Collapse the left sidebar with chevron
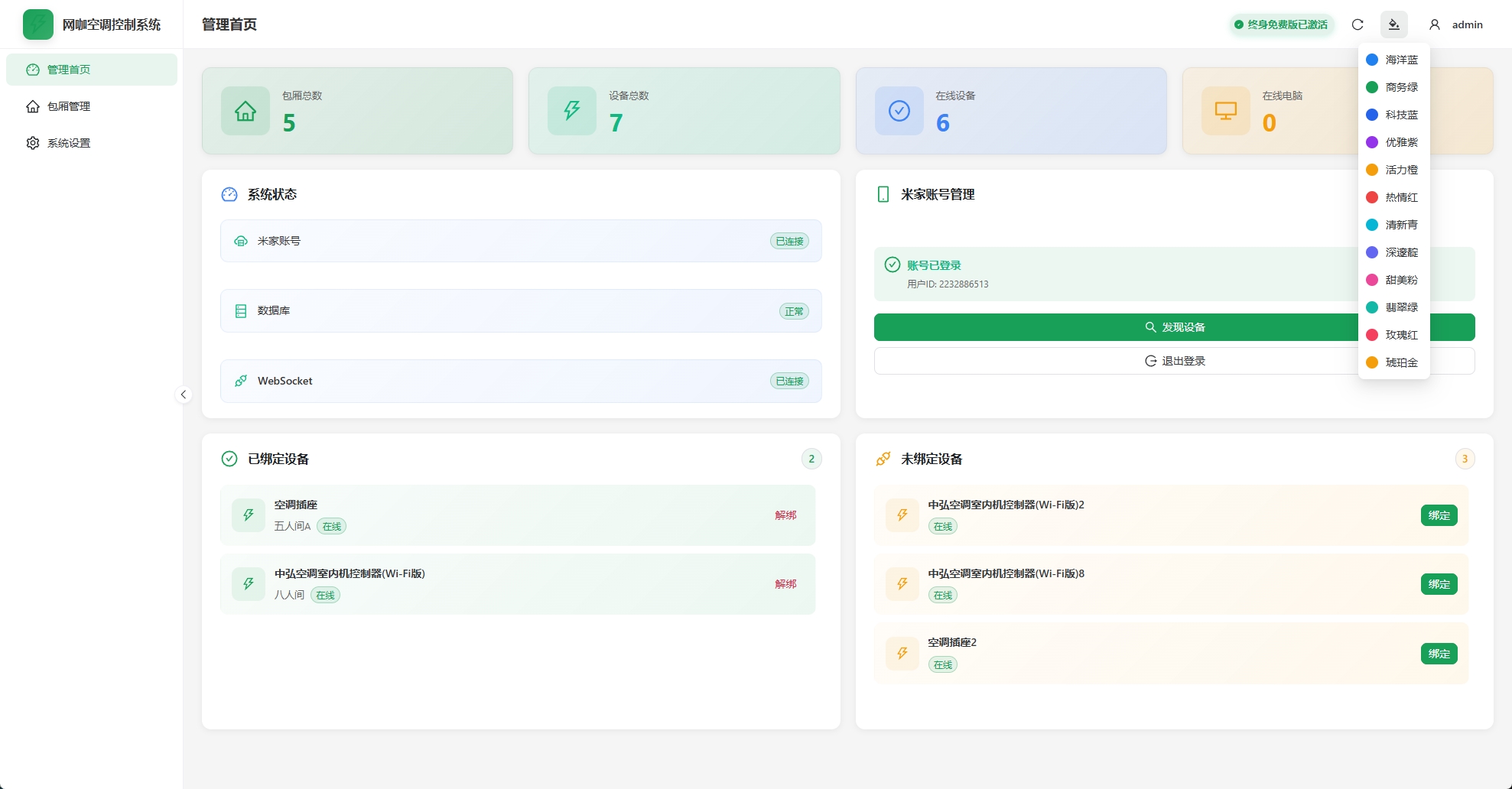The image size is (1512, 789). click(184, 394)
